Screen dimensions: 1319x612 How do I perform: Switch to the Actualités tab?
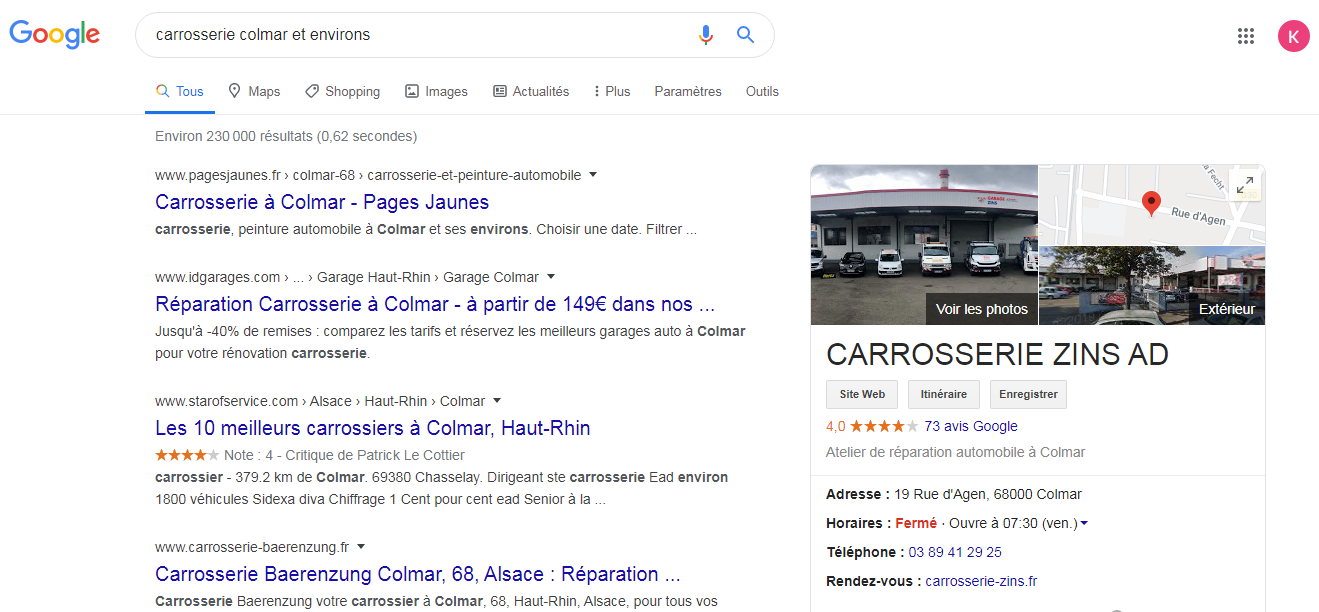point(531,91)
